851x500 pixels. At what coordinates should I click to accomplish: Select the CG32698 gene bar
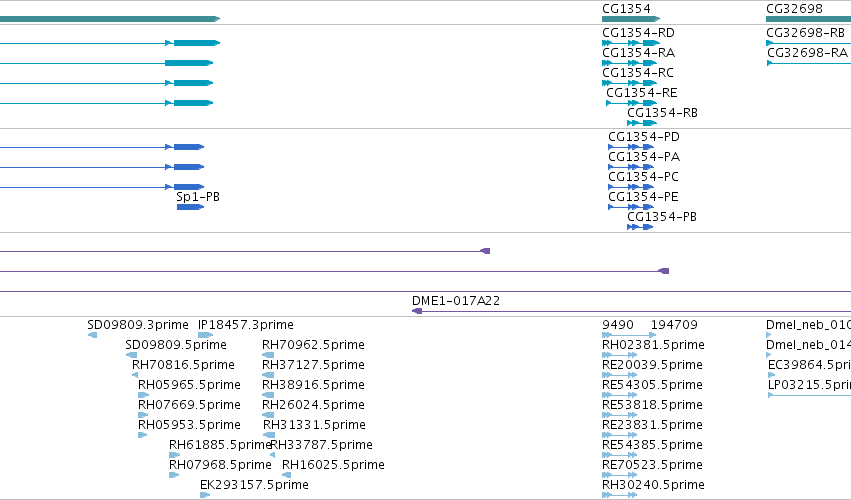click(x=808, y=19)
